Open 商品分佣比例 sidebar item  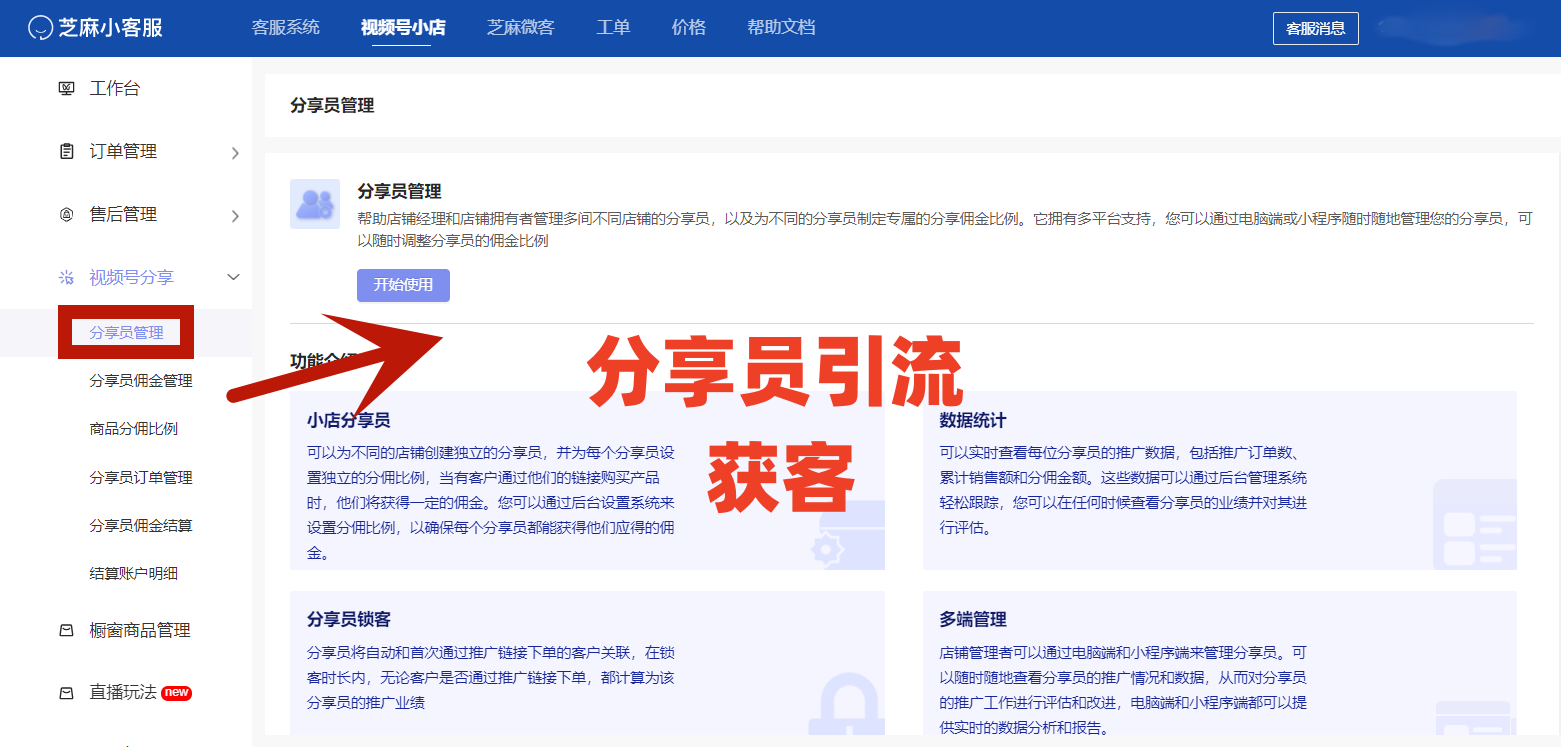click(x=134, y=429)
